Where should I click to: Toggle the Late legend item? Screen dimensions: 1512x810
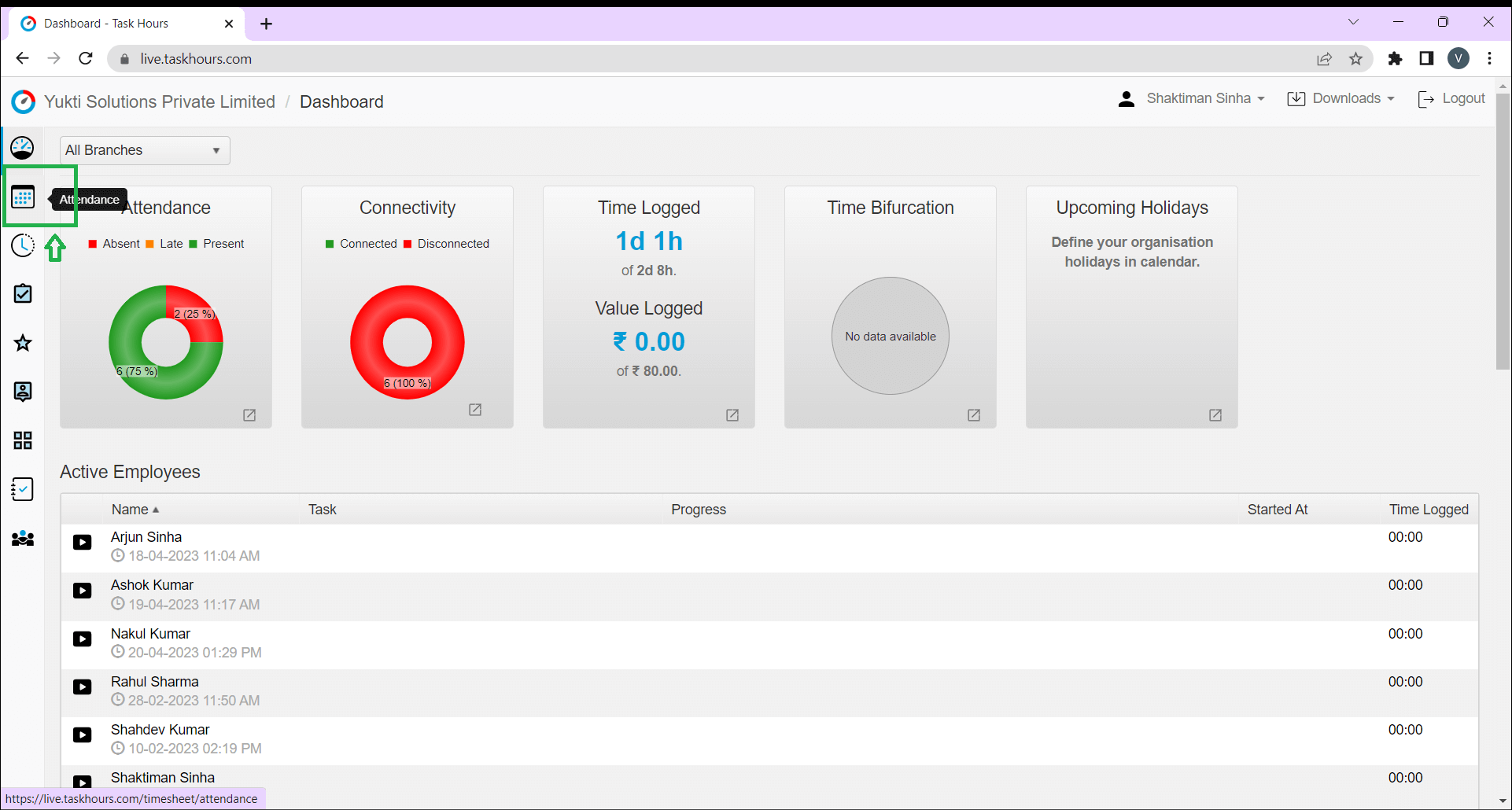click(x=164, y=244)
